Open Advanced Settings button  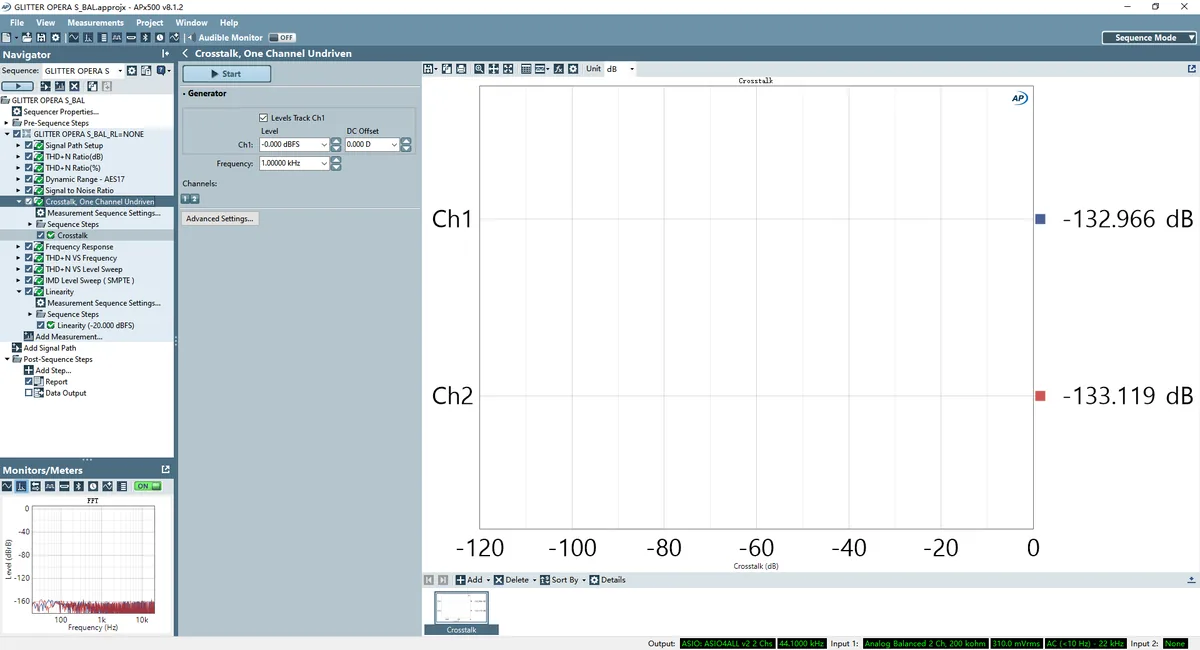tap(220, 218)
